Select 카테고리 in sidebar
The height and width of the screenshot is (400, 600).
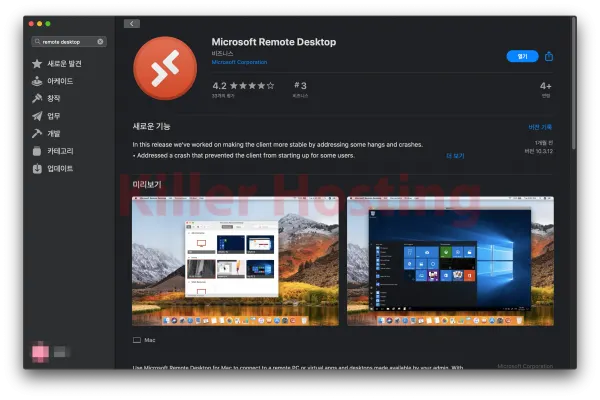(x=60, y=151)
